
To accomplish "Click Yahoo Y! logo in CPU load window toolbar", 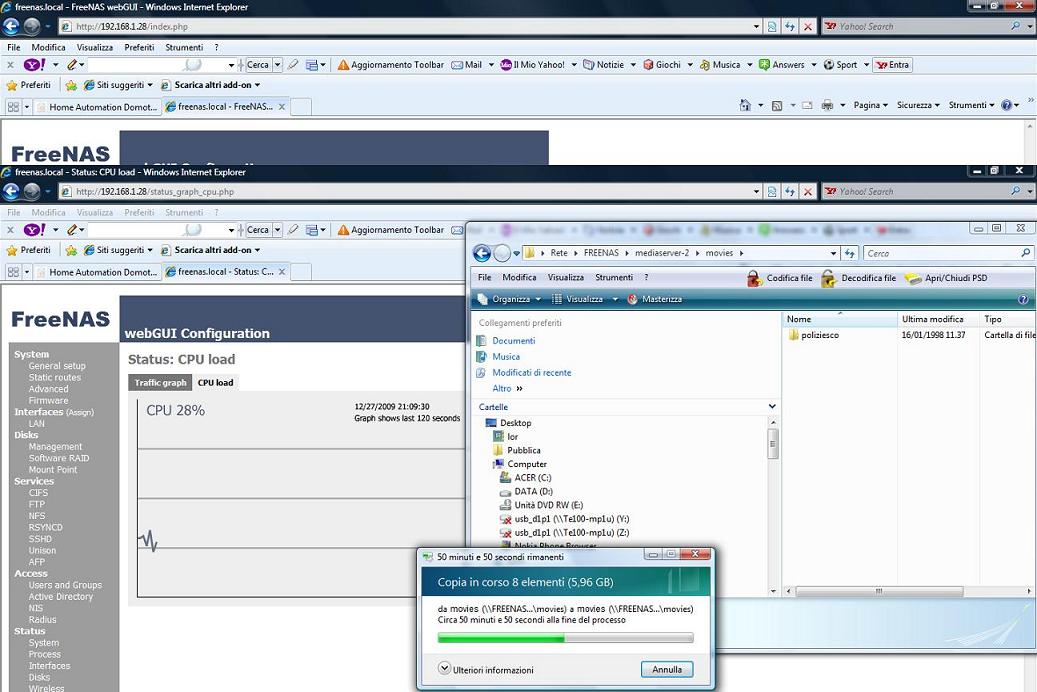I will (x=34, y=230).
